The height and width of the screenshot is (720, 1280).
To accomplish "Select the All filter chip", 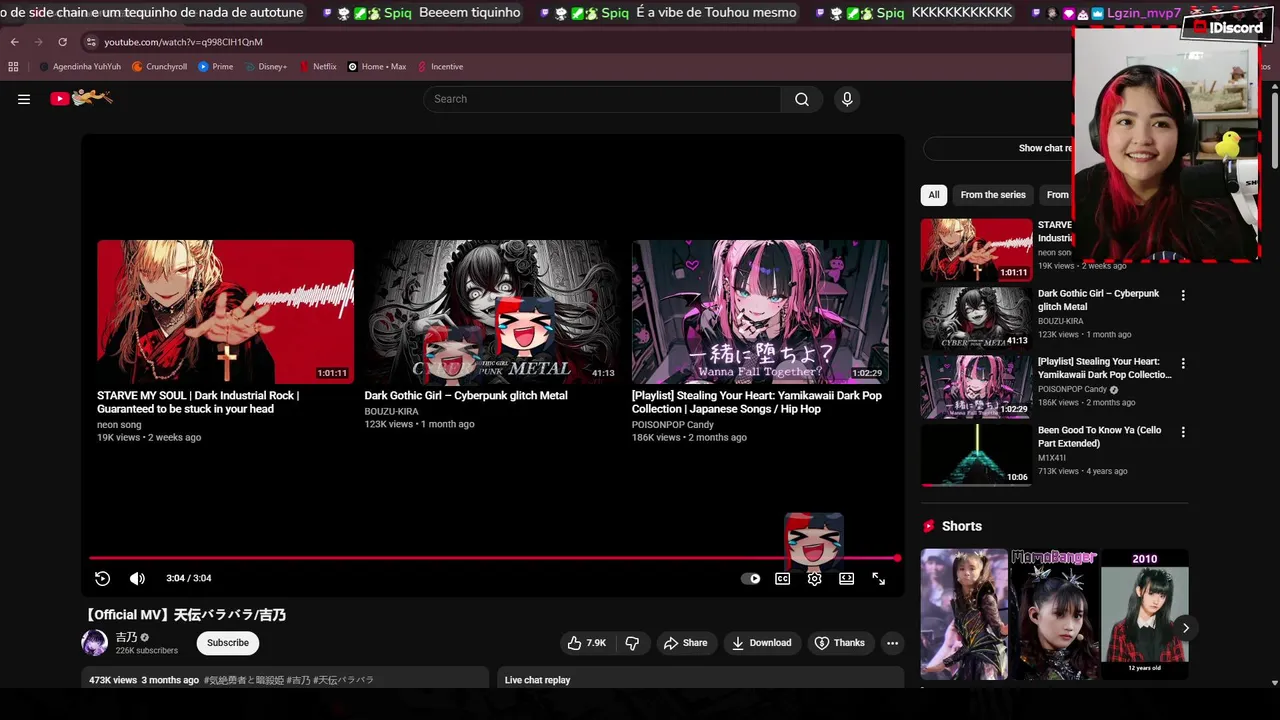I will [933, 195].
